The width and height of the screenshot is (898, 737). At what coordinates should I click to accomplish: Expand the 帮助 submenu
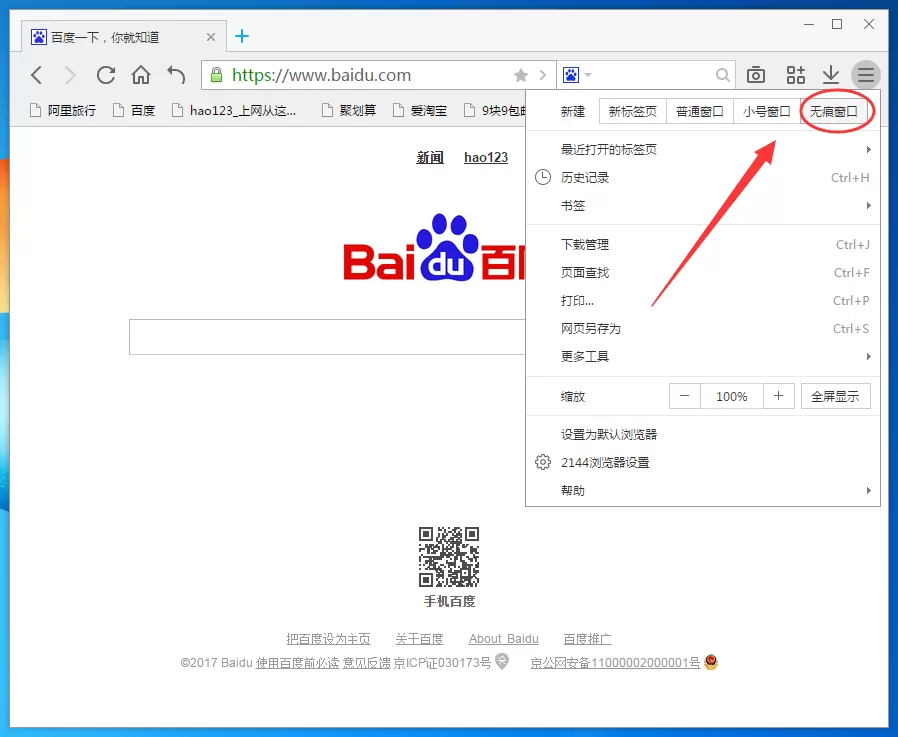(x=703, y=491)
